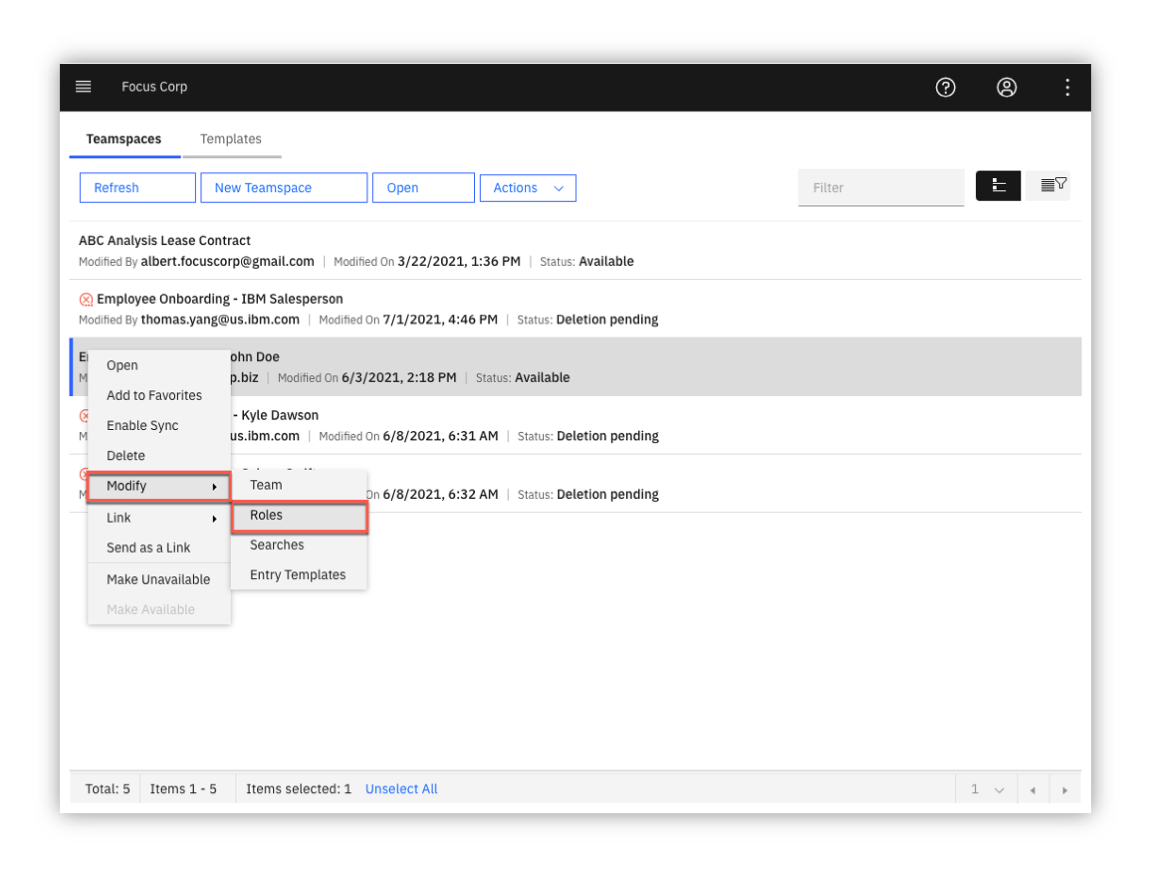Click thomas.yang@us.ibm.com modifier text
This screenshot has height=877, width=1152.
[x=220, y=320]
